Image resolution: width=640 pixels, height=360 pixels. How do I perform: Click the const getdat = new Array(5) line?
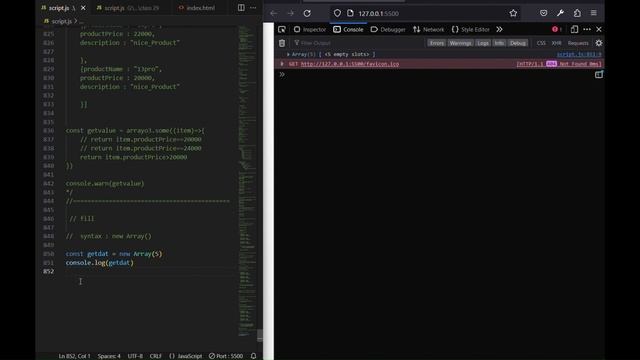click(114, 254)
